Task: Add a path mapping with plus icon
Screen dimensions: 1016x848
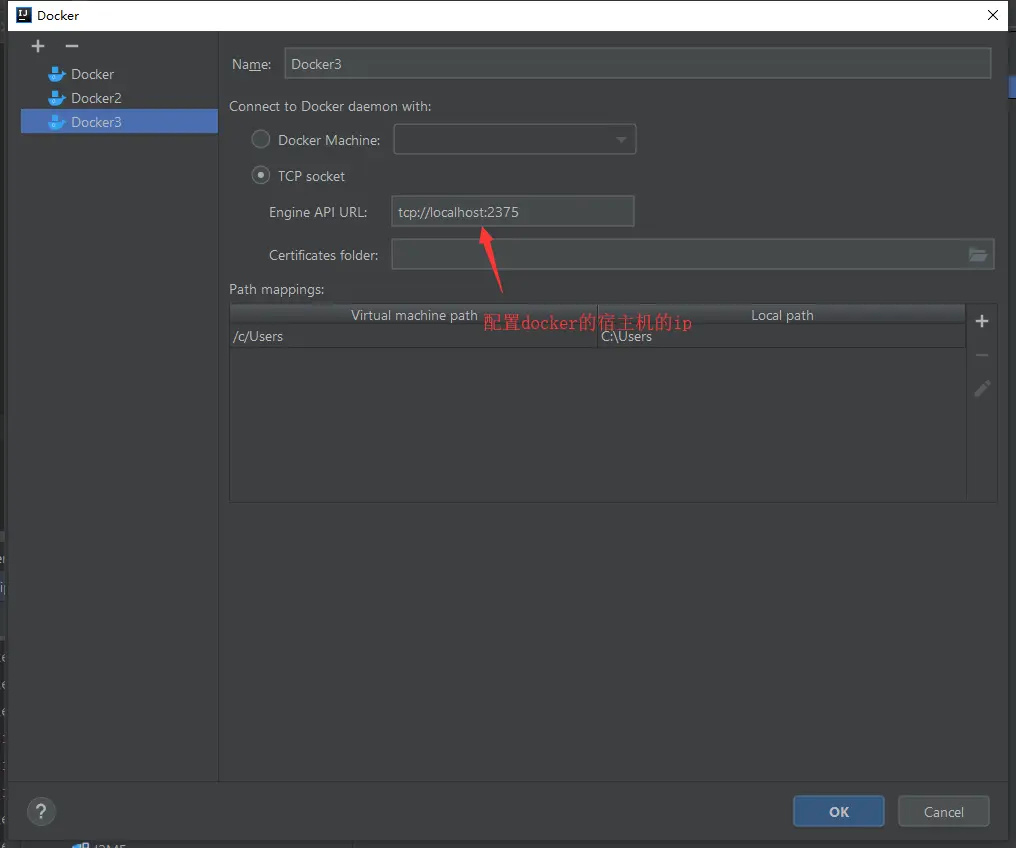Action: point(982,321)
